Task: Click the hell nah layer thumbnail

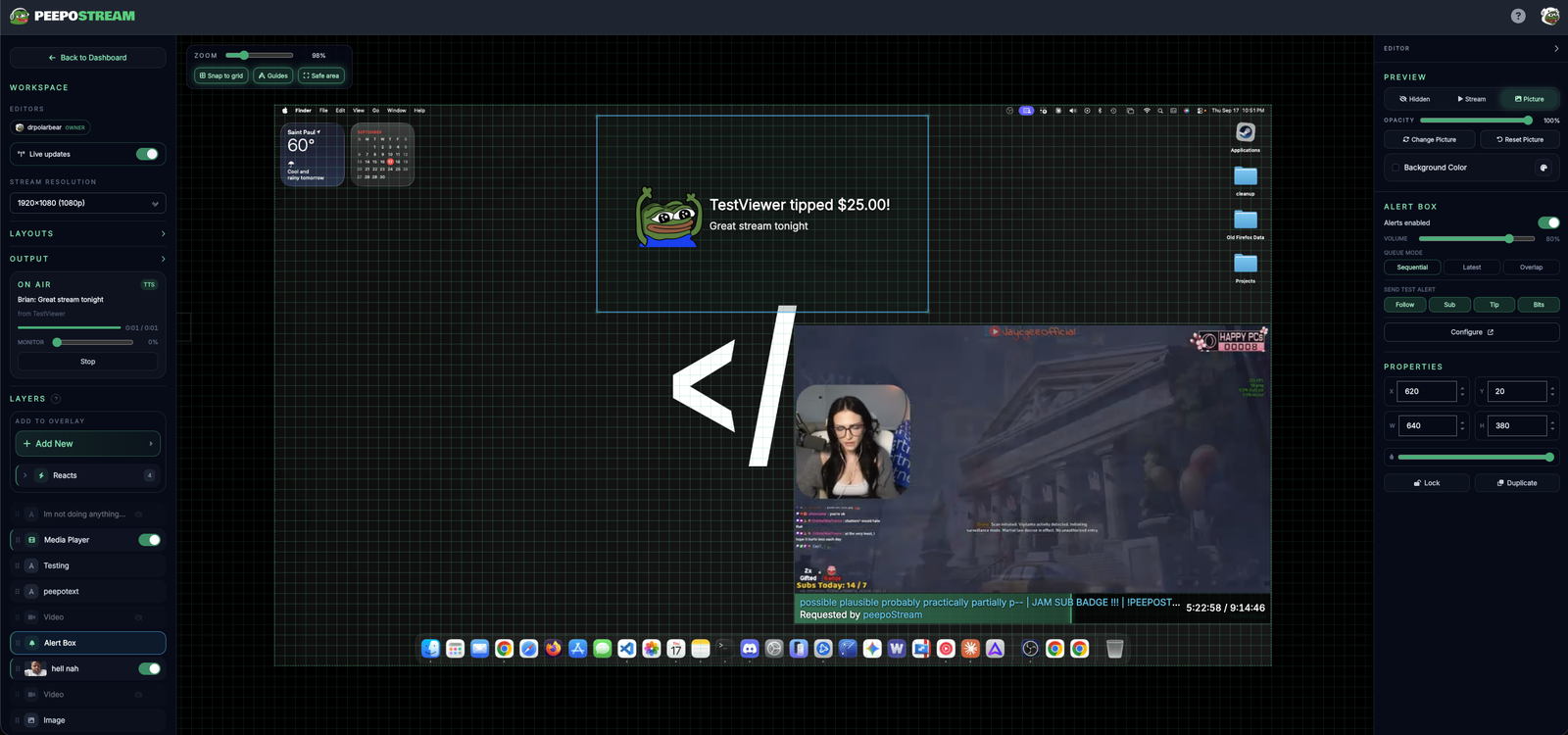Action: (35, 668)
